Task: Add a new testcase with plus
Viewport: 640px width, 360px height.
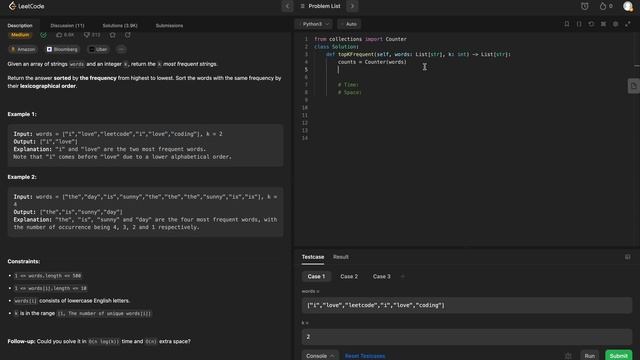Action: [x=402, y=277]
